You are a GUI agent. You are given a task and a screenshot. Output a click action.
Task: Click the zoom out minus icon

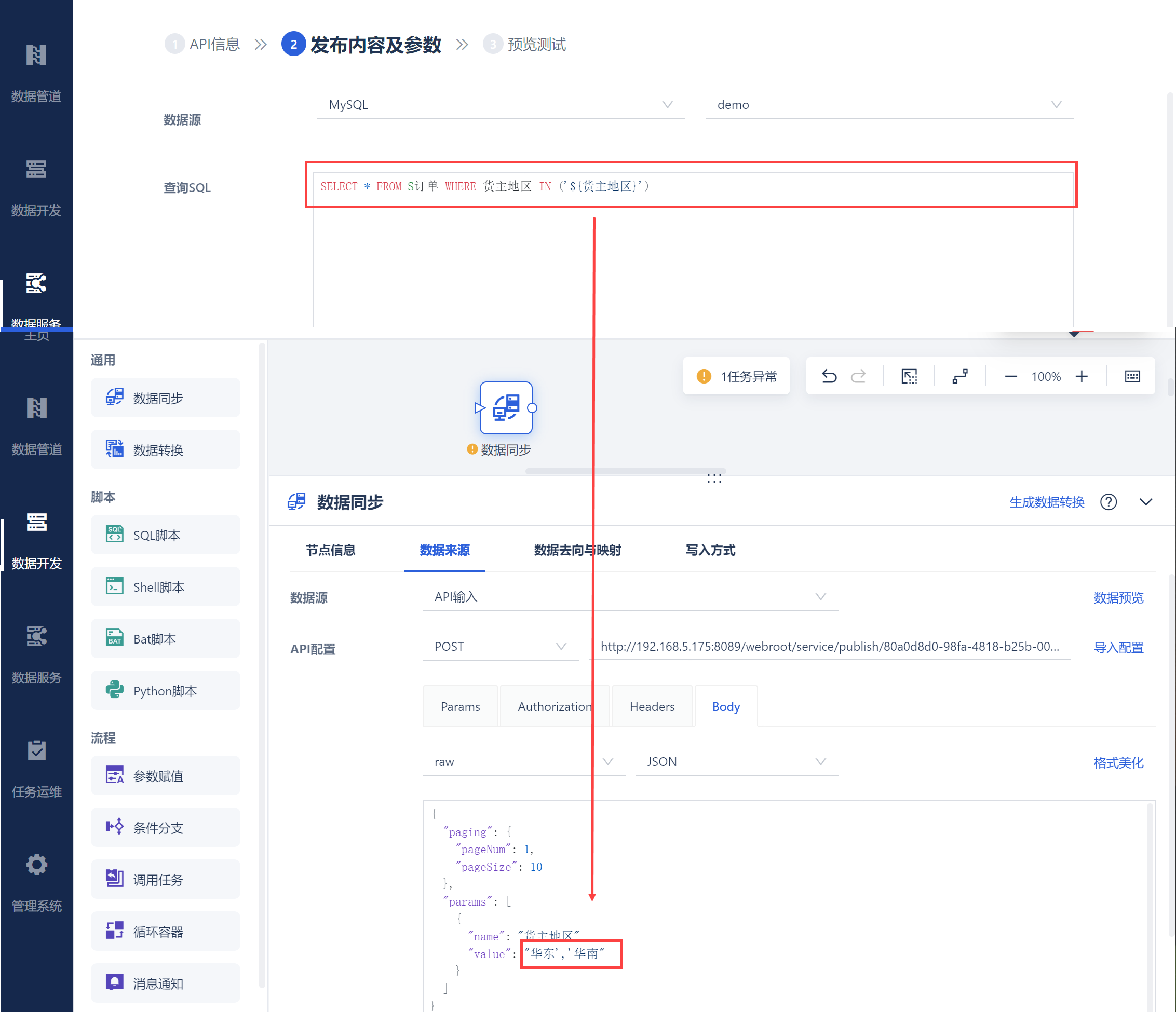(1011, 377)
